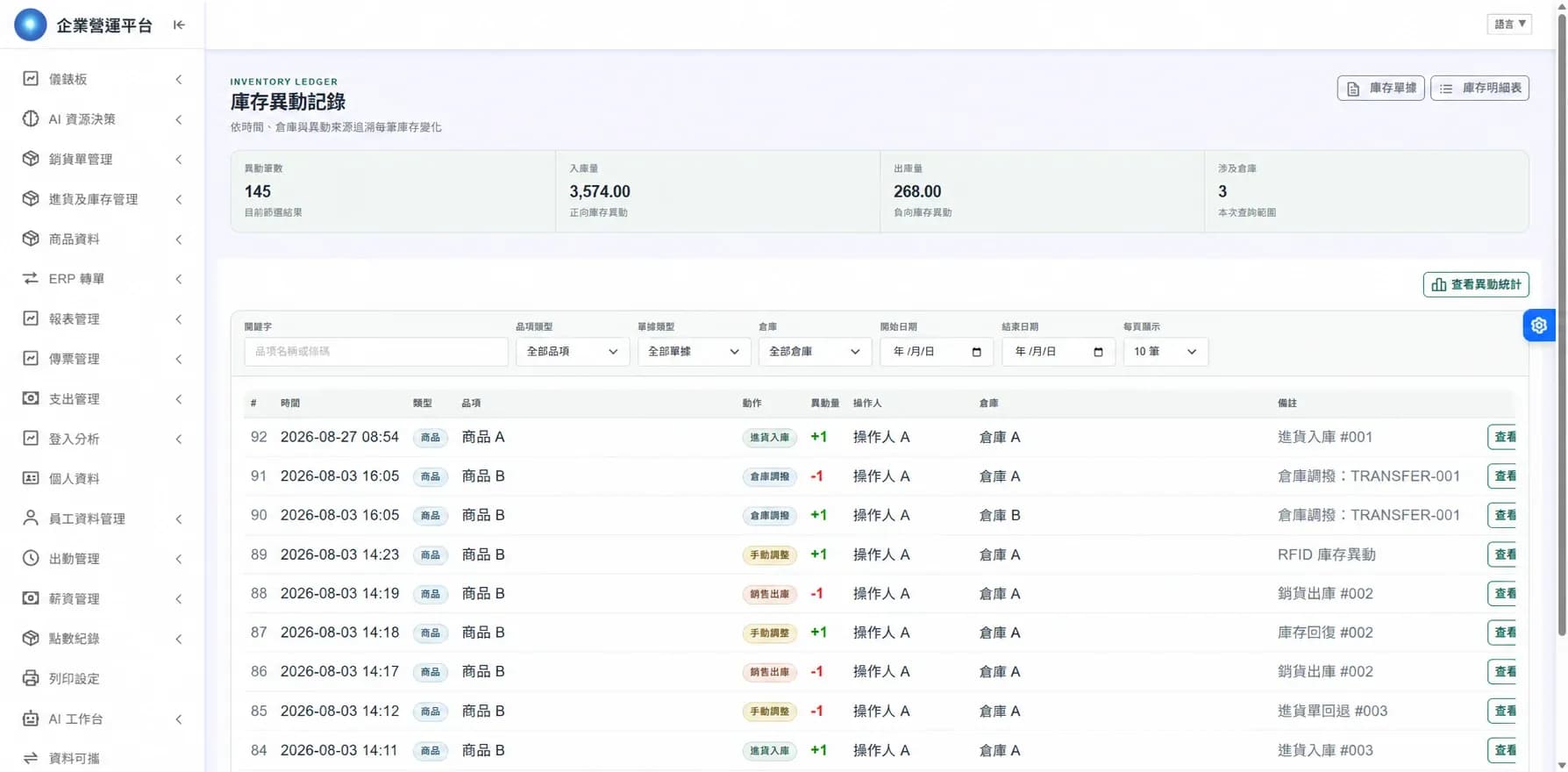Click the 2026-08-03 14:17 timestamp
The height and width of the screenshot is (772, 1568).
339,671
